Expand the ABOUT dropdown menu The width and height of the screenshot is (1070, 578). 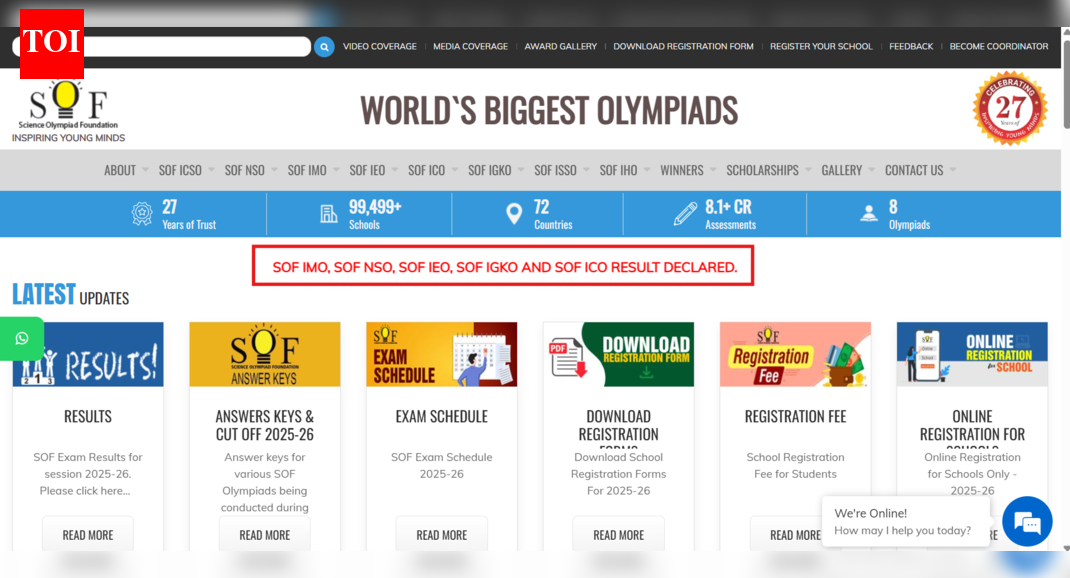tap(126, 170)
